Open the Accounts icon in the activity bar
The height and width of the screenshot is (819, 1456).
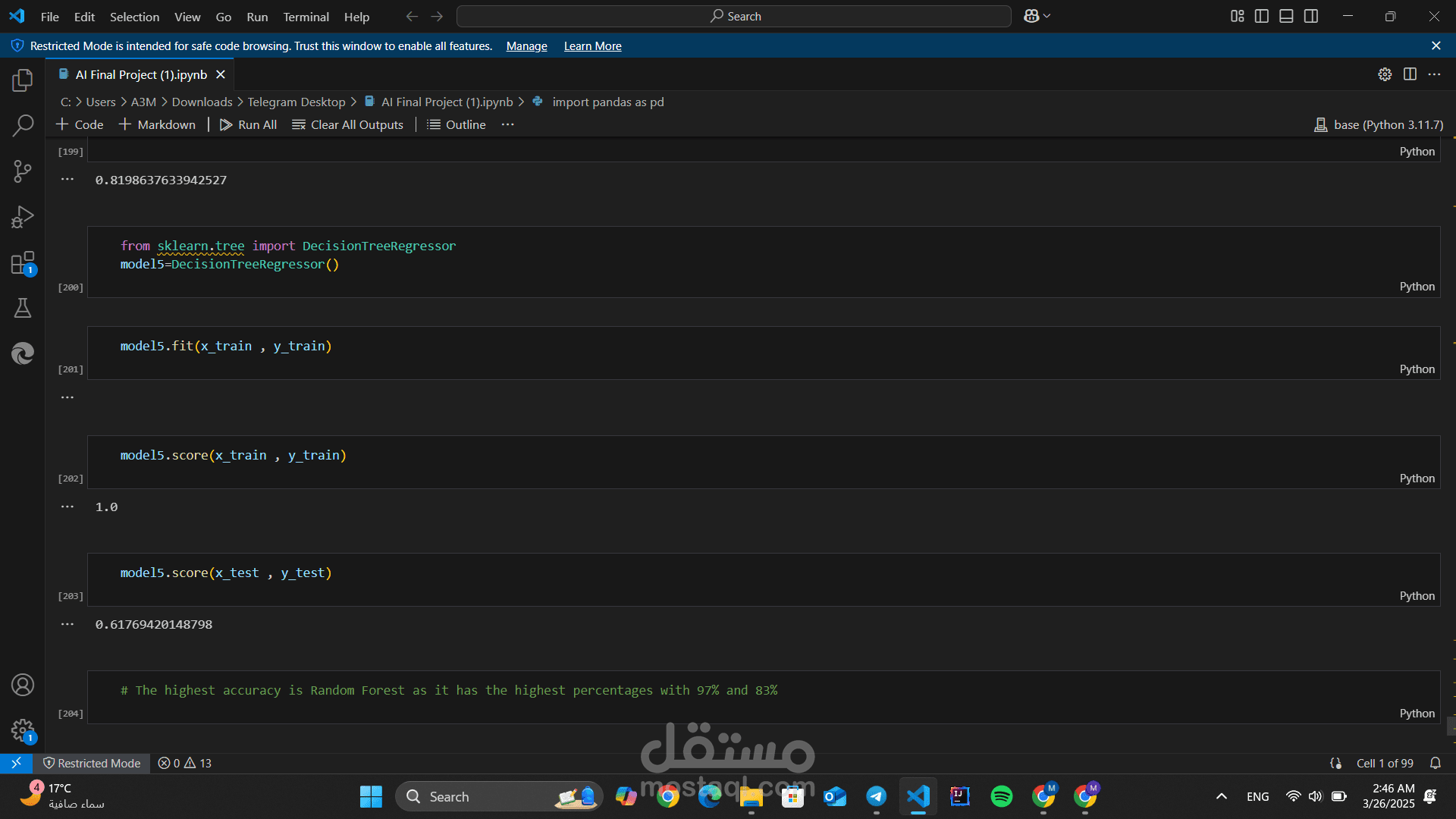pos(23,685)
